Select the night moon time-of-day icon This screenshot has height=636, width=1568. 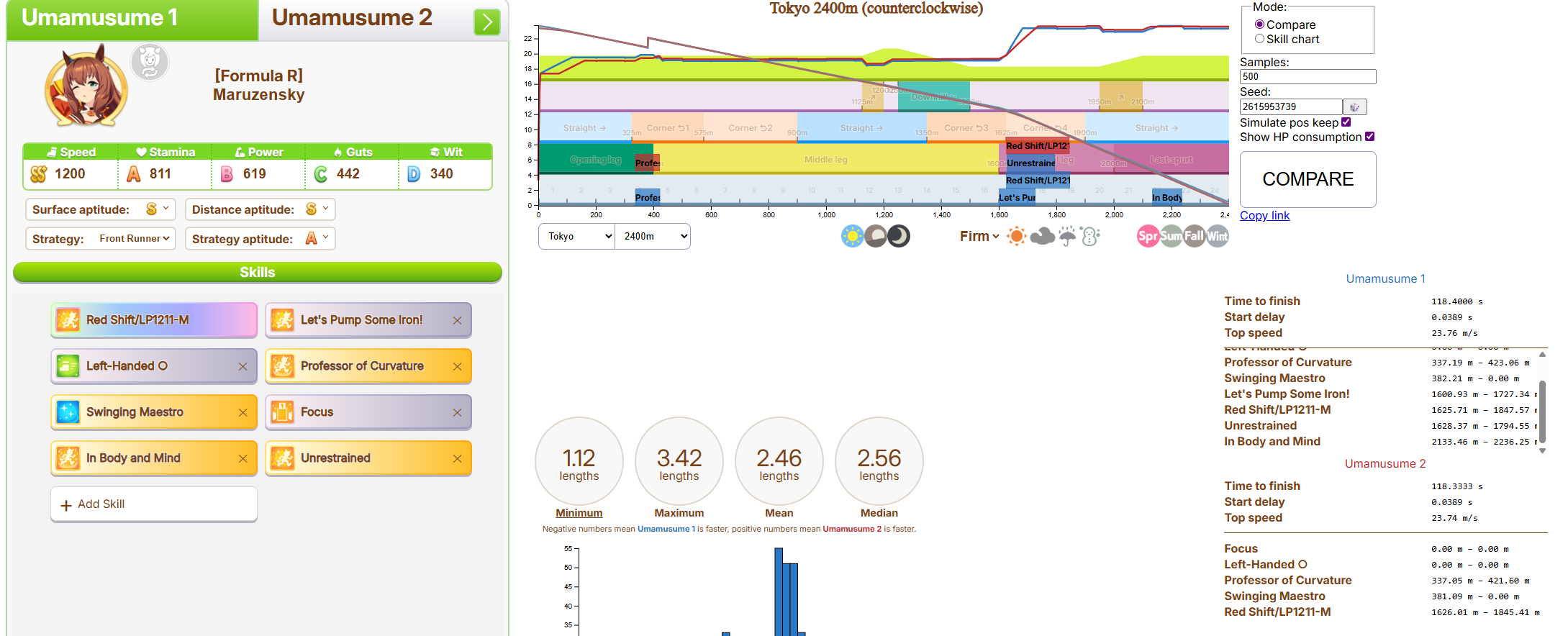tap(899, 236)
